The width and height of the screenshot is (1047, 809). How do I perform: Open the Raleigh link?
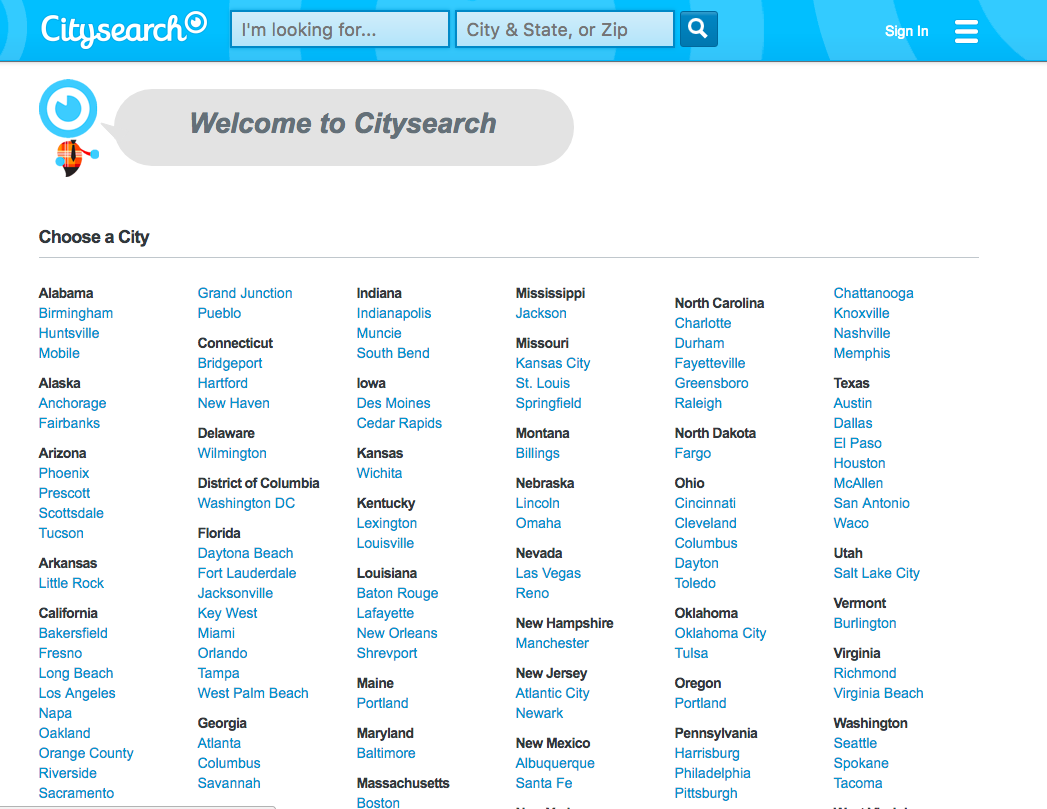point(698,403)
